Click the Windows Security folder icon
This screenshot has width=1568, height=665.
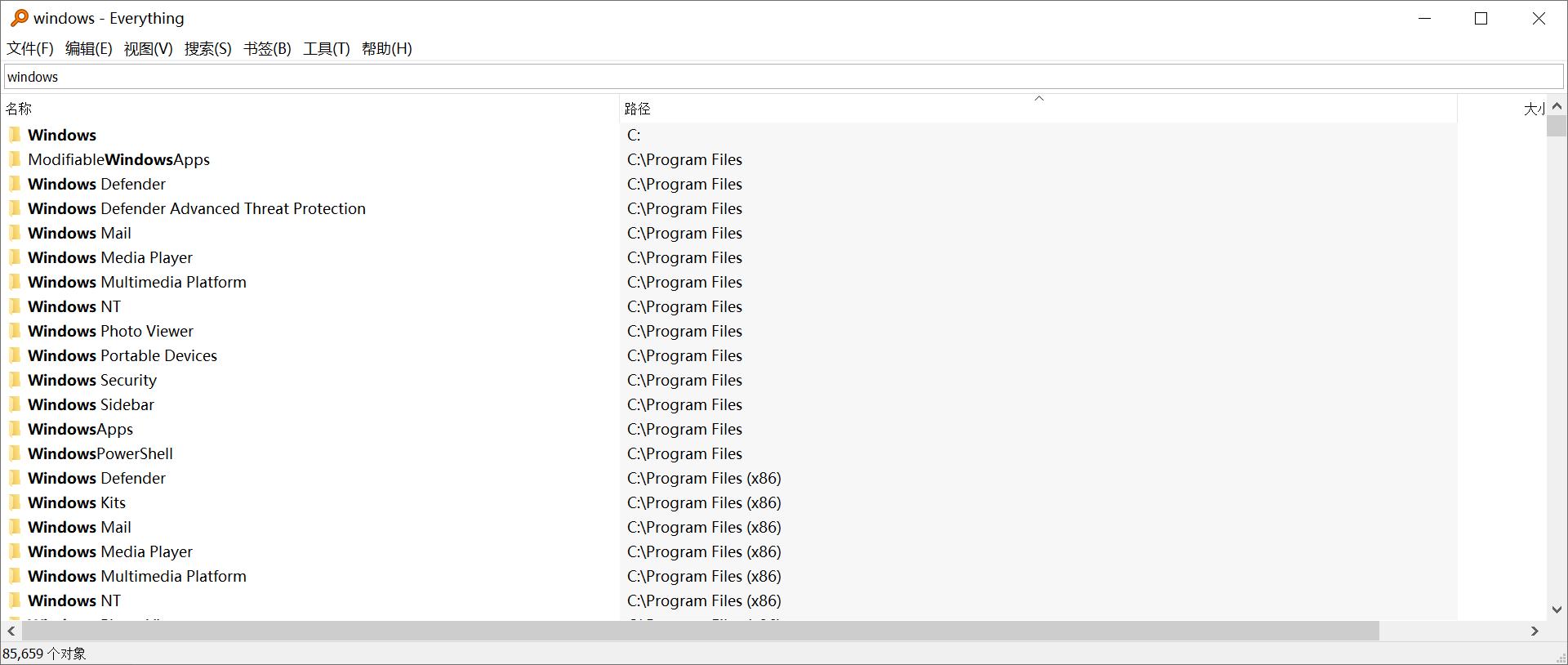(x=16, y=380)
